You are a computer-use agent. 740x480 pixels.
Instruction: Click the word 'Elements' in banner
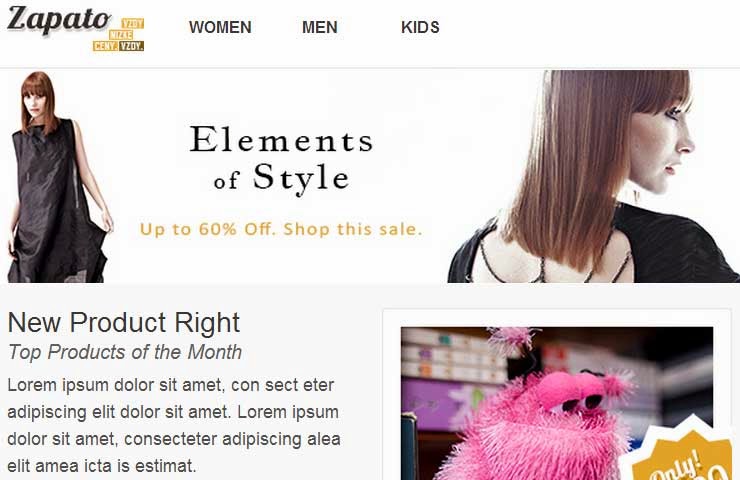click(x=281, y=140)
